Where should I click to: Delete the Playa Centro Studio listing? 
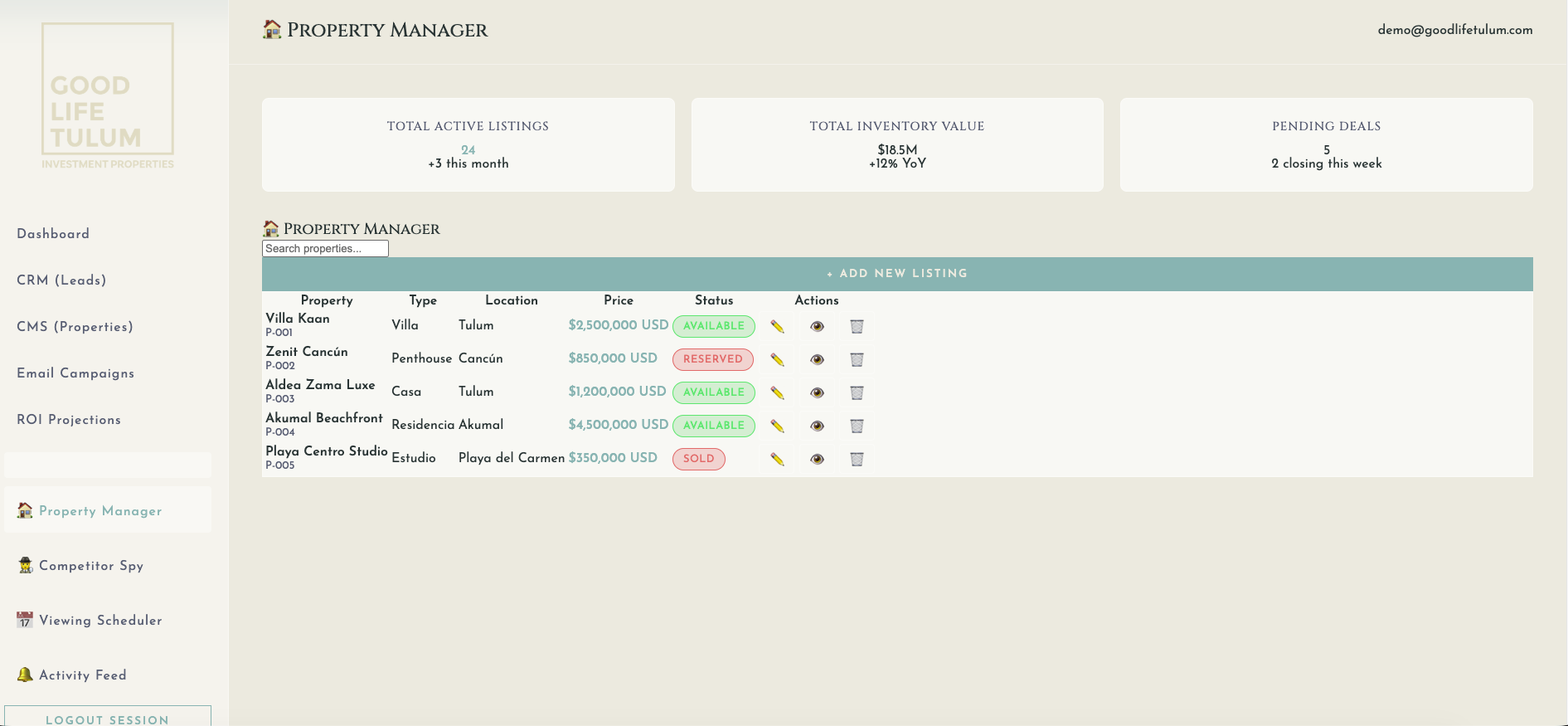[857, 459]
